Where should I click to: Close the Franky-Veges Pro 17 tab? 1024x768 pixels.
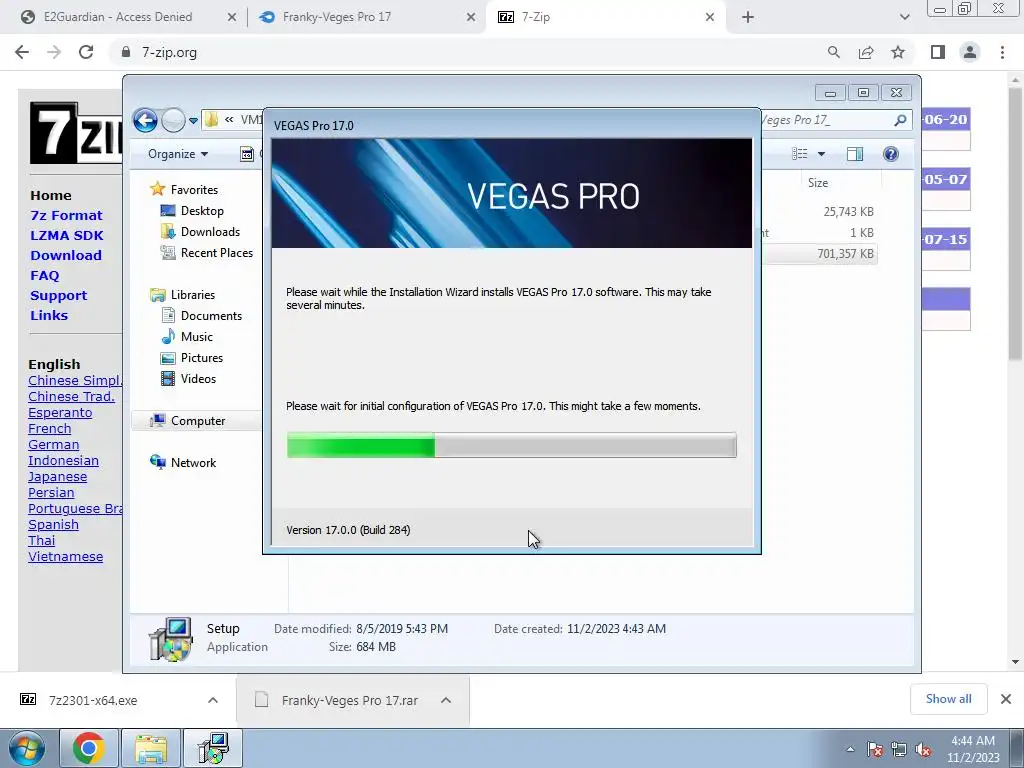point(471,18)
